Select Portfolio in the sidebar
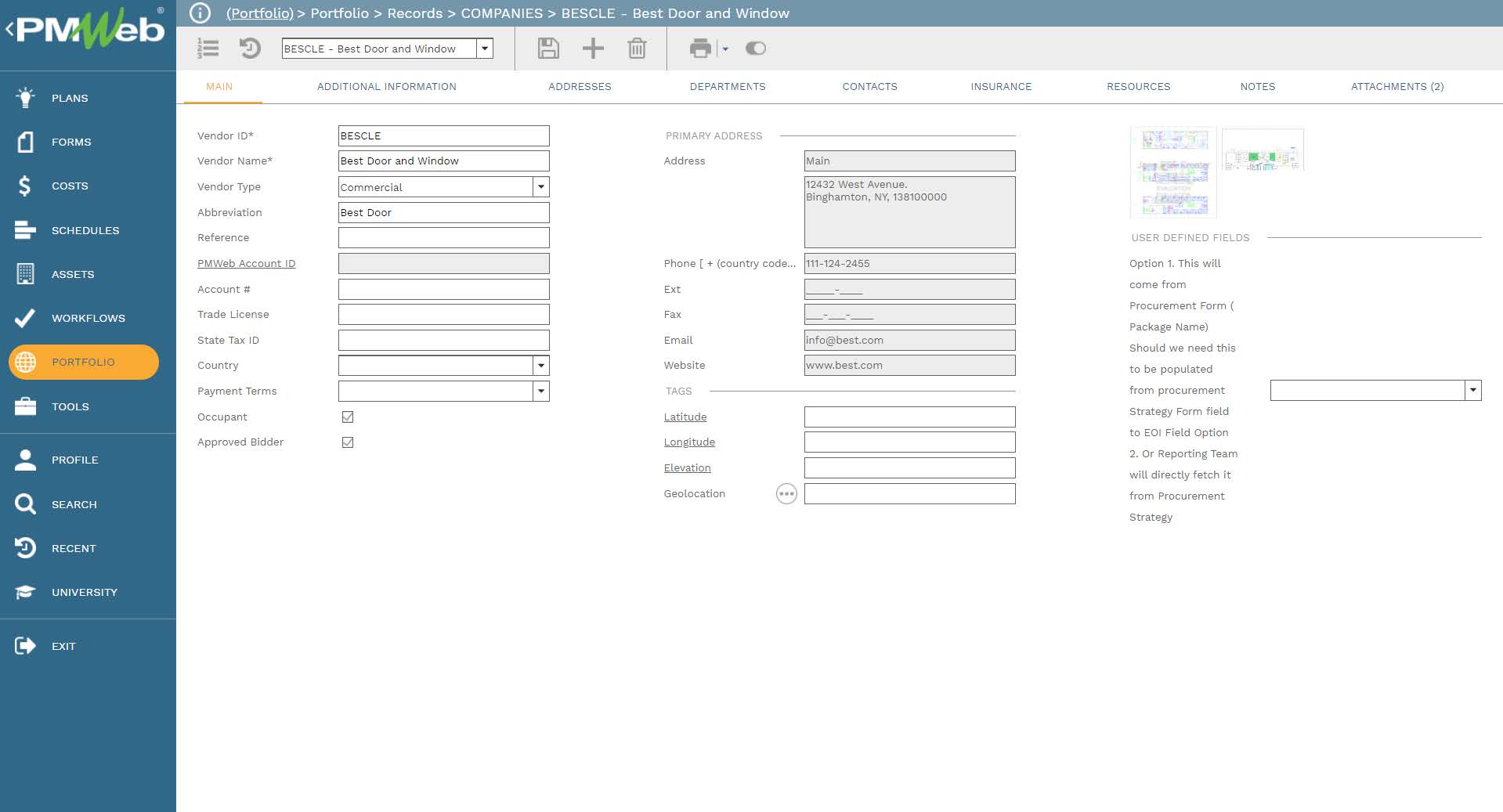1503x812 pixels. click(84, 362)
